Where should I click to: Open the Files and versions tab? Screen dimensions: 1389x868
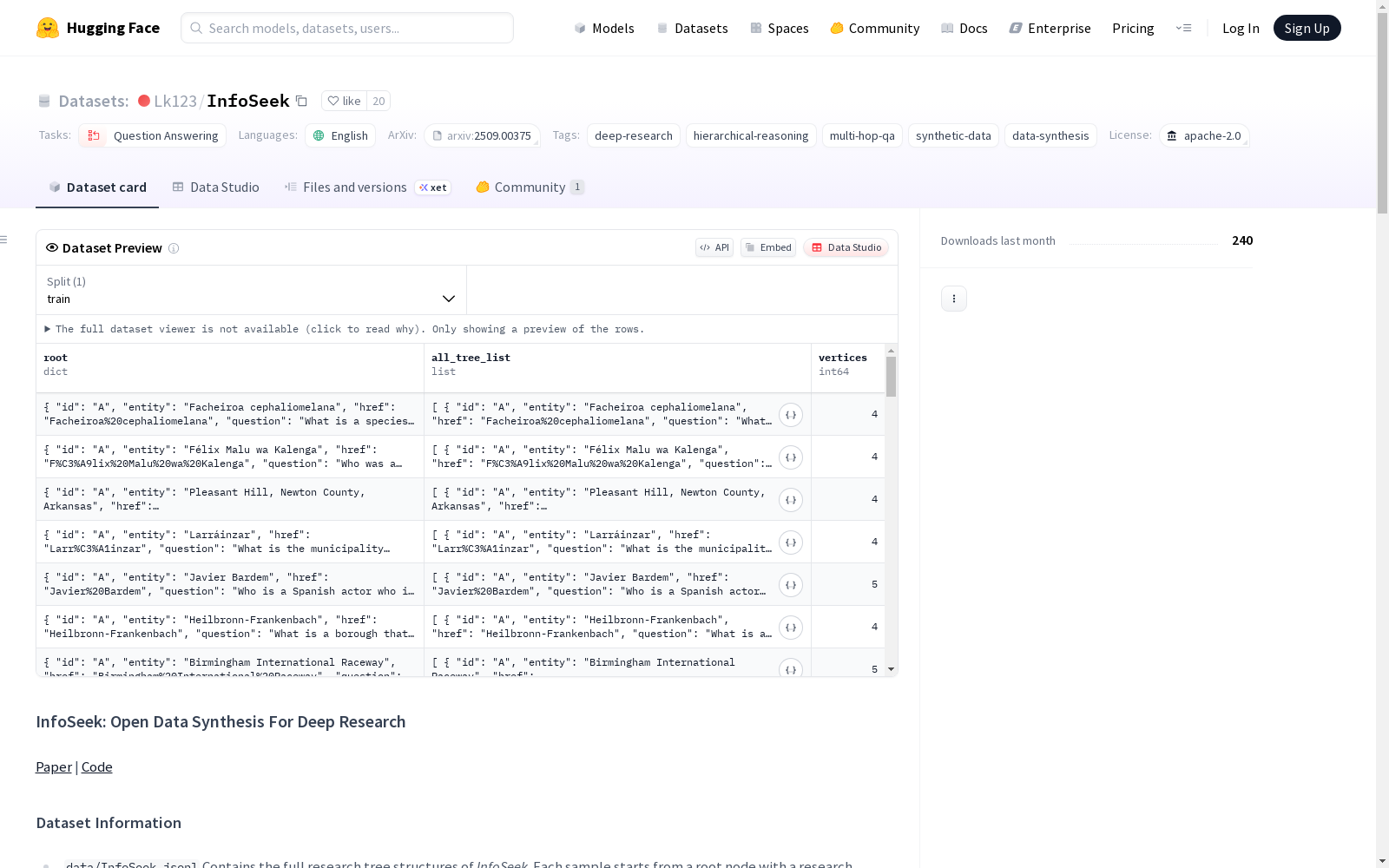click(367, 187)
